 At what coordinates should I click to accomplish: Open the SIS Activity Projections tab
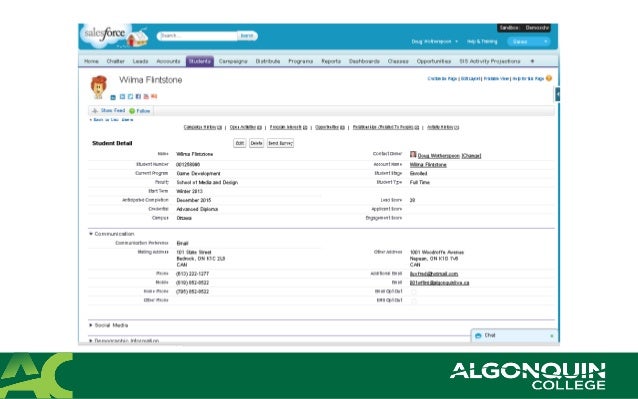click(490, 61)
